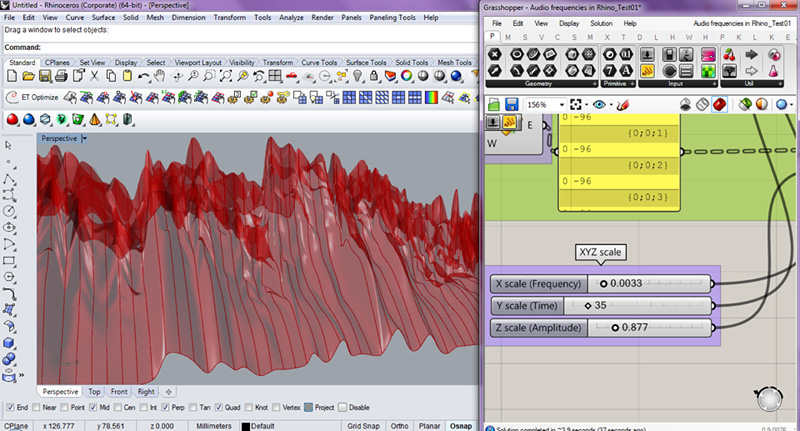Open the blue sphere preview dropdown arrow
The width and height of the screenshot is (800, 431).
[791, 105]
